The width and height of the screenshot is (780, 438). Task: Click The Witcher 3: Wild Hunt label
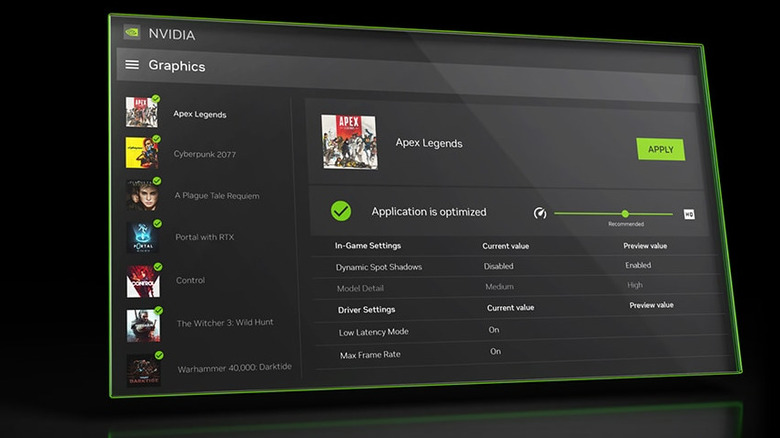pyautogui.click(x=225, y=323)
